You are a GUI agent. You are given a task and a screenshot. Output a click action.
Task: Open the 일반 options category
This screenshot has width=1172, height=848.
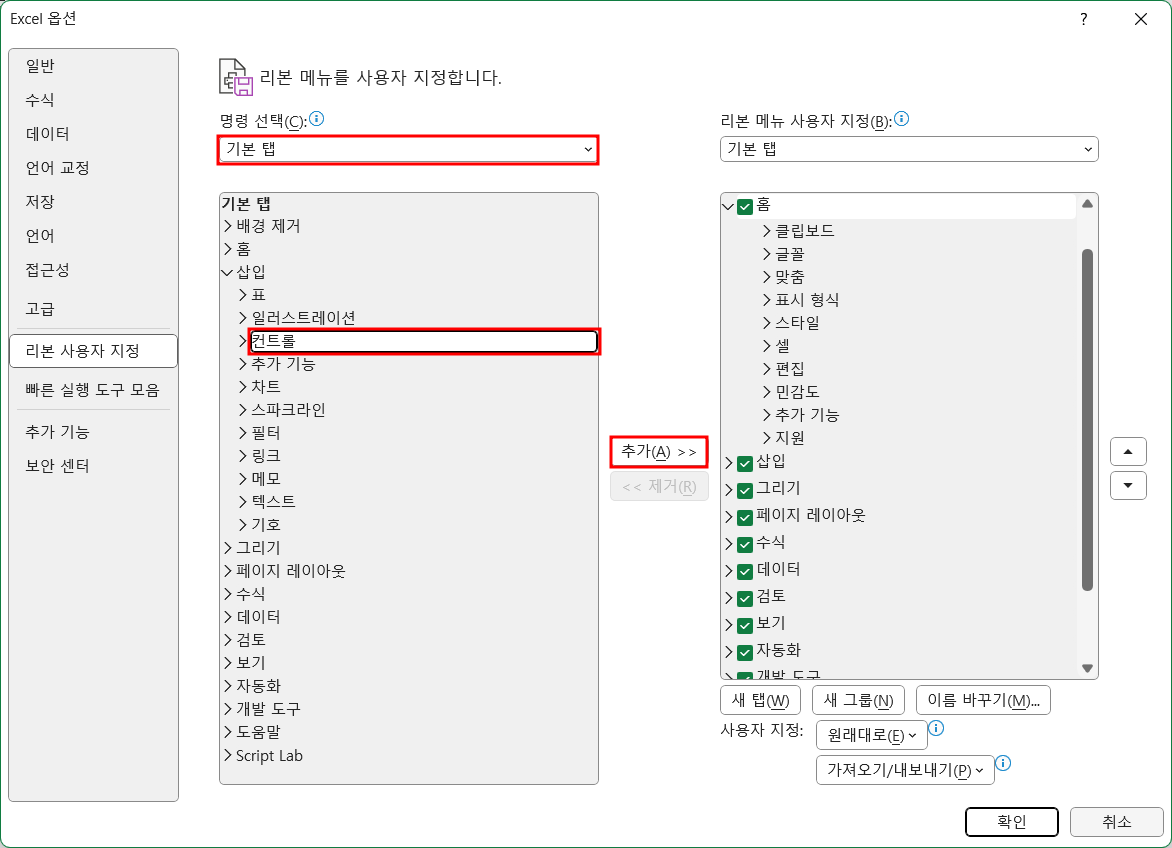(93, 66)
